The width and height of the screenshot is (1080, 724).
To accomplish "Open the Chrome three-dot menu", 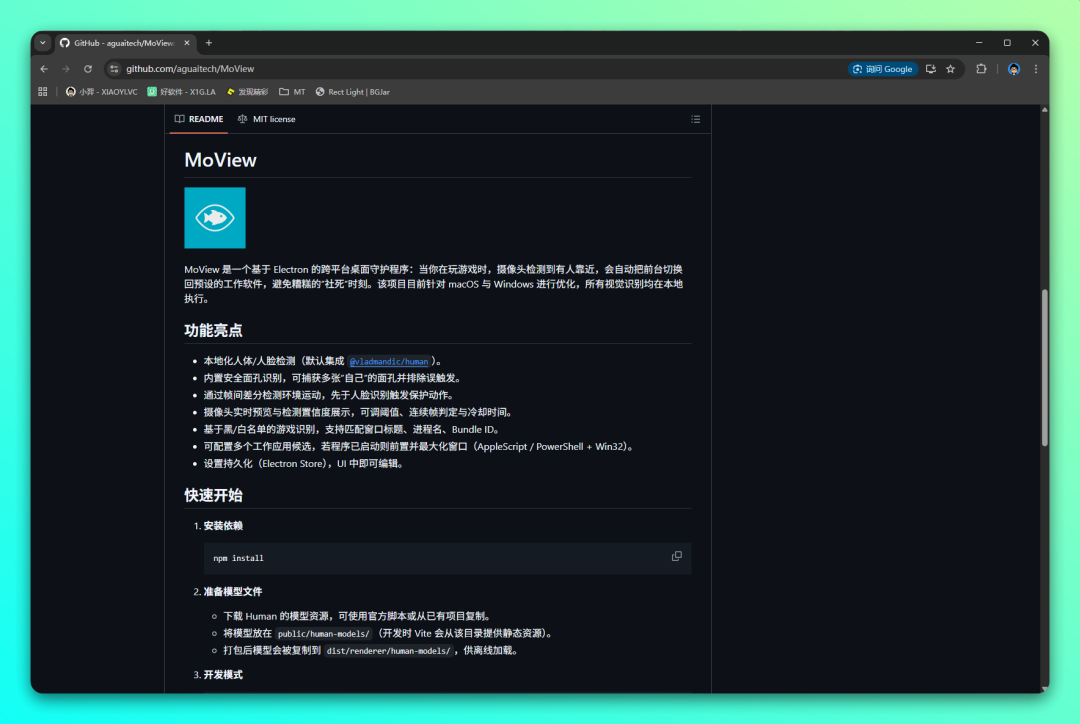I will pos(1036,69).
